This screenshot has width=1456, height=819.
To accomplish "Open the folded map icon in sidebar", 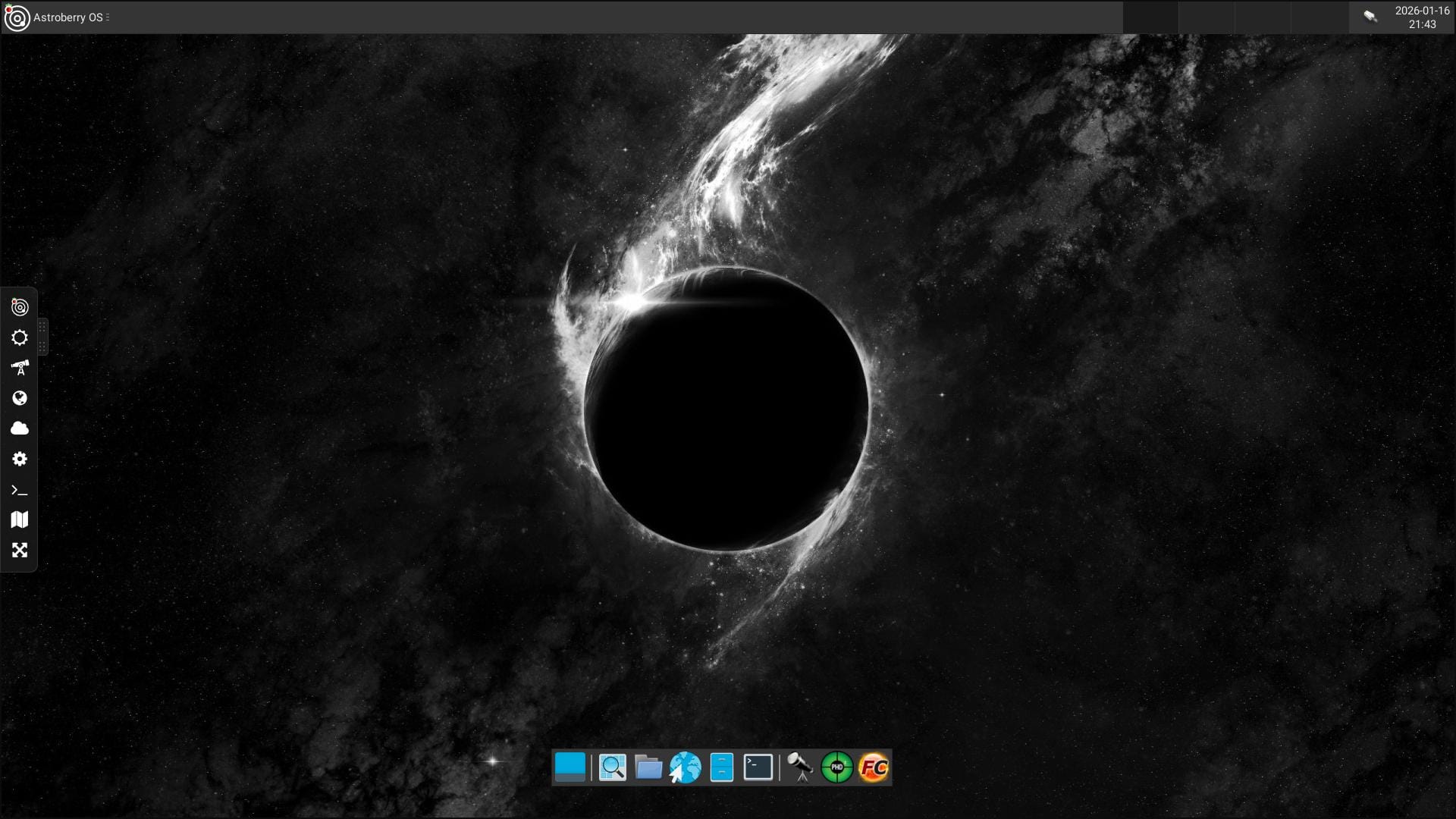I will pos(20,519).
